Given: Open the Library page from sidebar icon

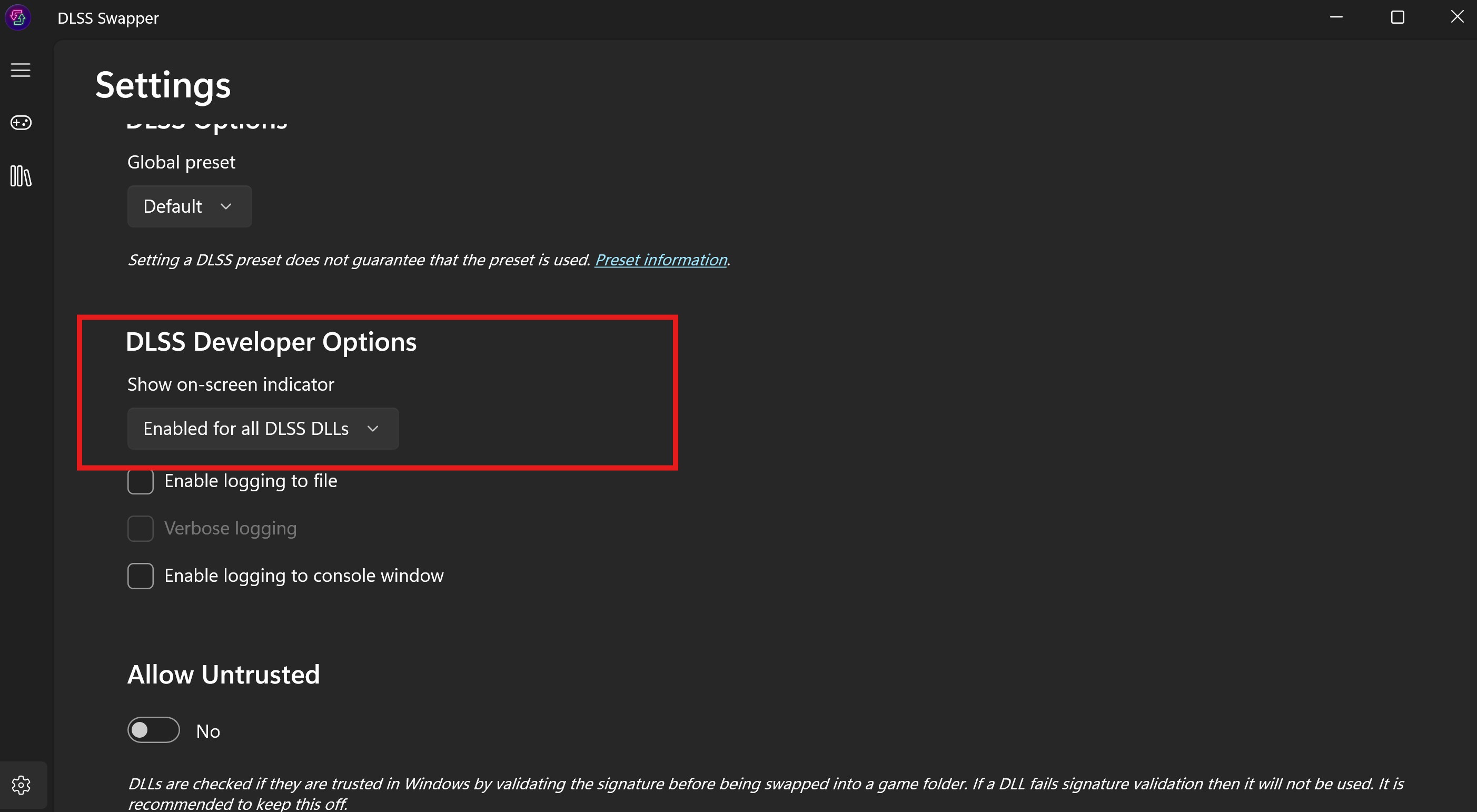Looking at the screenshot, I should (21, 176).
